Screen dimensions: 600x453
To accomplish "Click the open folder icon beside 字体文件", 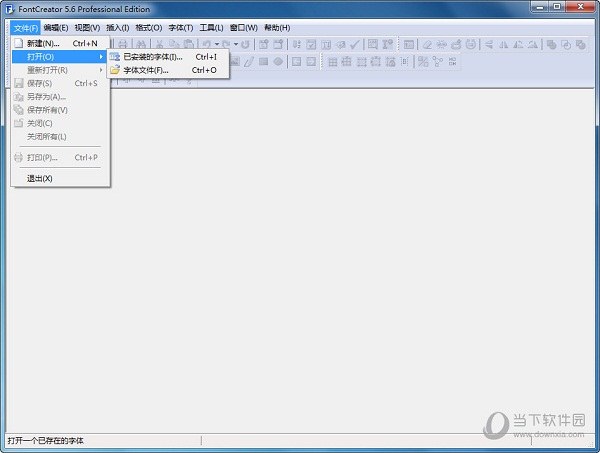I will 115,70.
